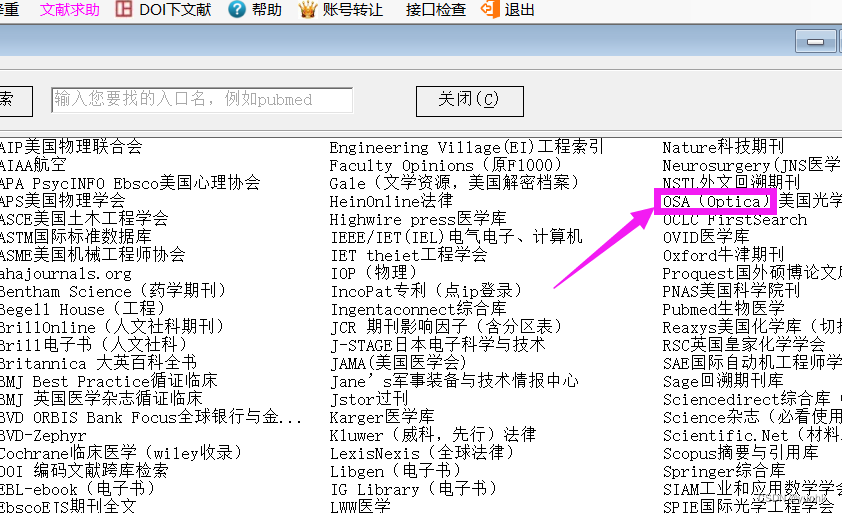Select Begell House（工程）
The width and height of the screenshot is (842, 513).
point(82,309)
